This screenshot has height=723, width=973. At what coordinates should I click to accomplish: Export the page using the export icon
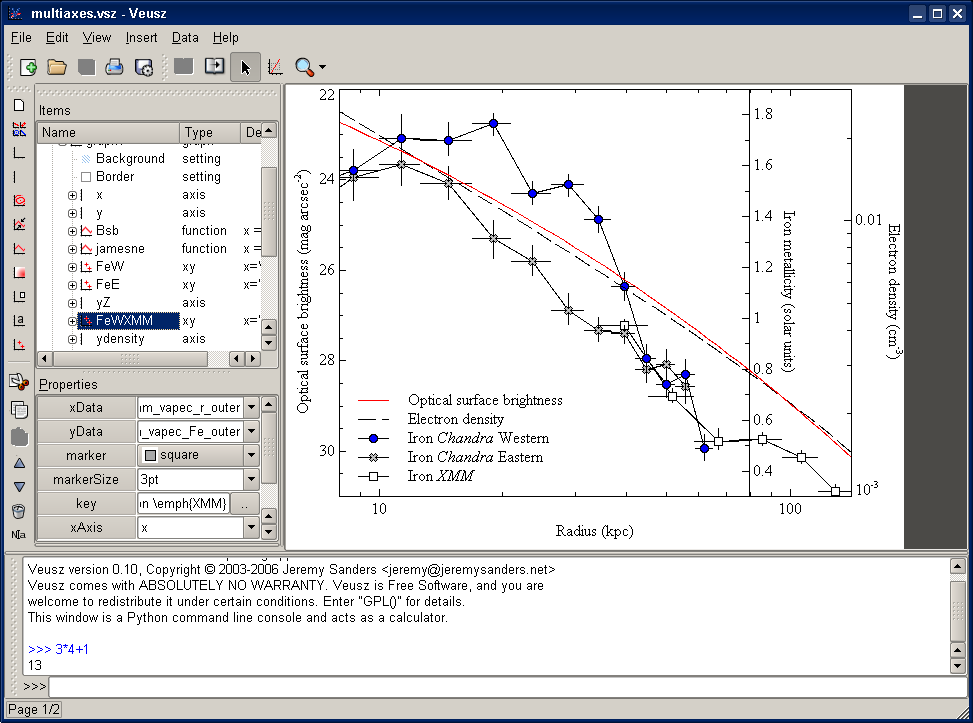click(x=143, y=67)
